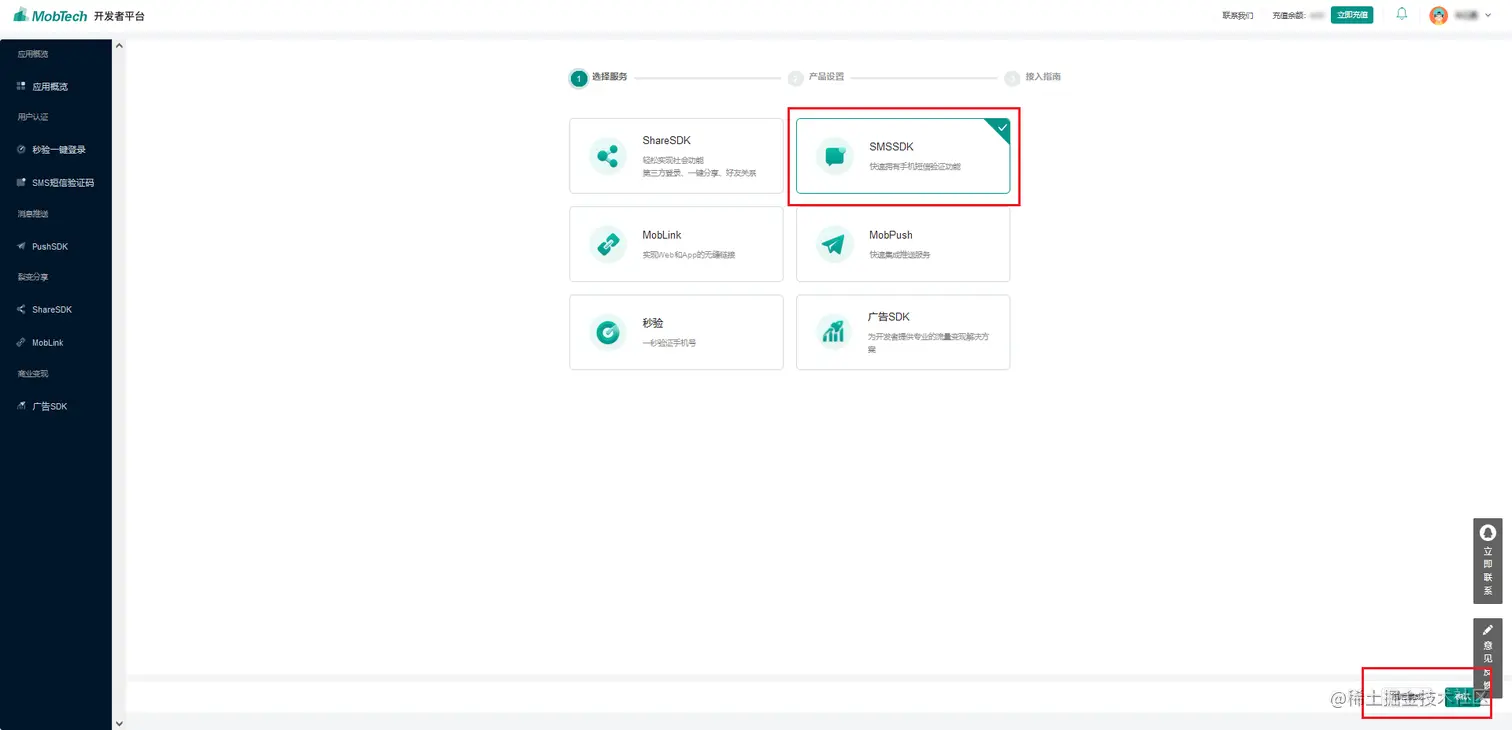Click the green next-step button at bottom right
Viewport: 1512px width, 730px height.
1462,697
